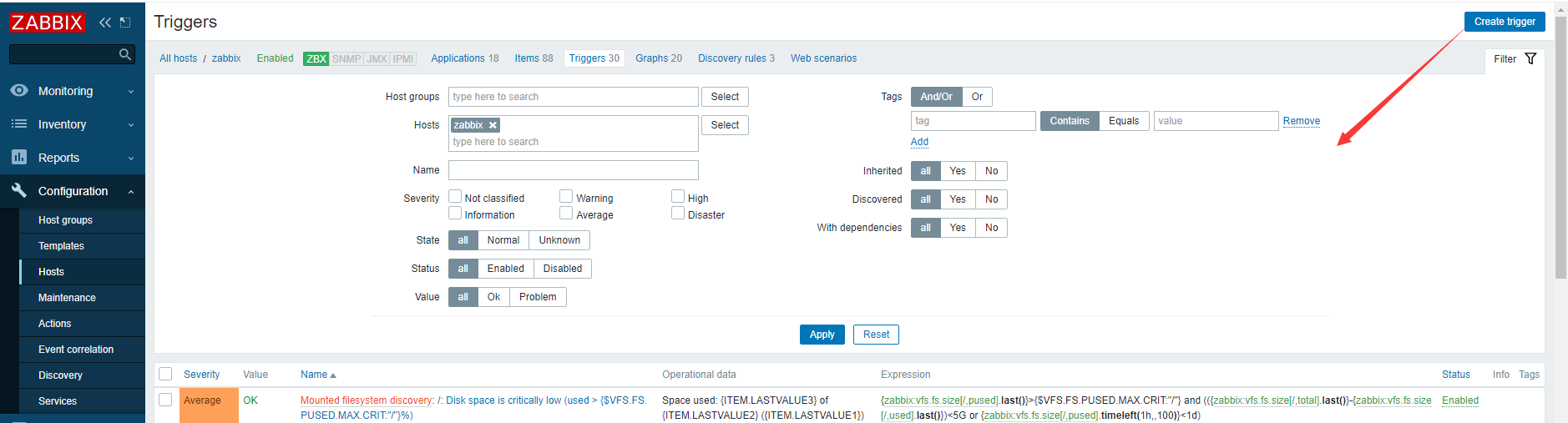Viewport: 1568px width, 423px height.
Task: Remove the zabbix host tag with x
Action: [x=493, y=125]
